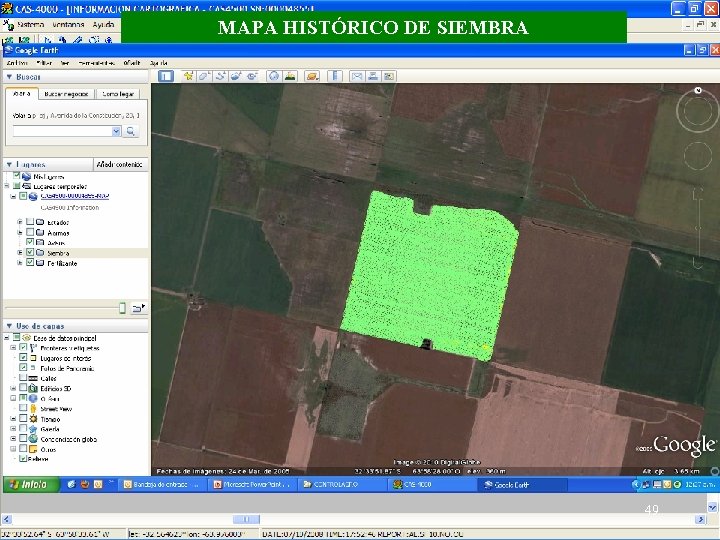Switch to CONTROLAGRO taskbar button
720x540 pixels.
click(x=343, y=484)
